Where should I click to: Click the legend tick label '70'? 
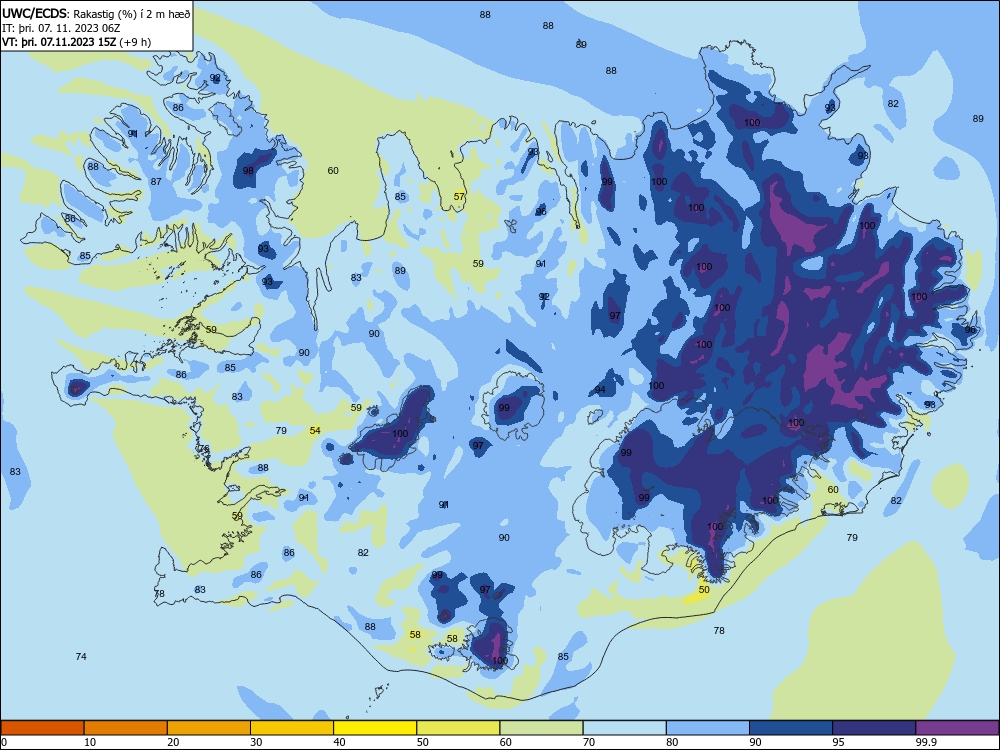click(x=589, y=742)
